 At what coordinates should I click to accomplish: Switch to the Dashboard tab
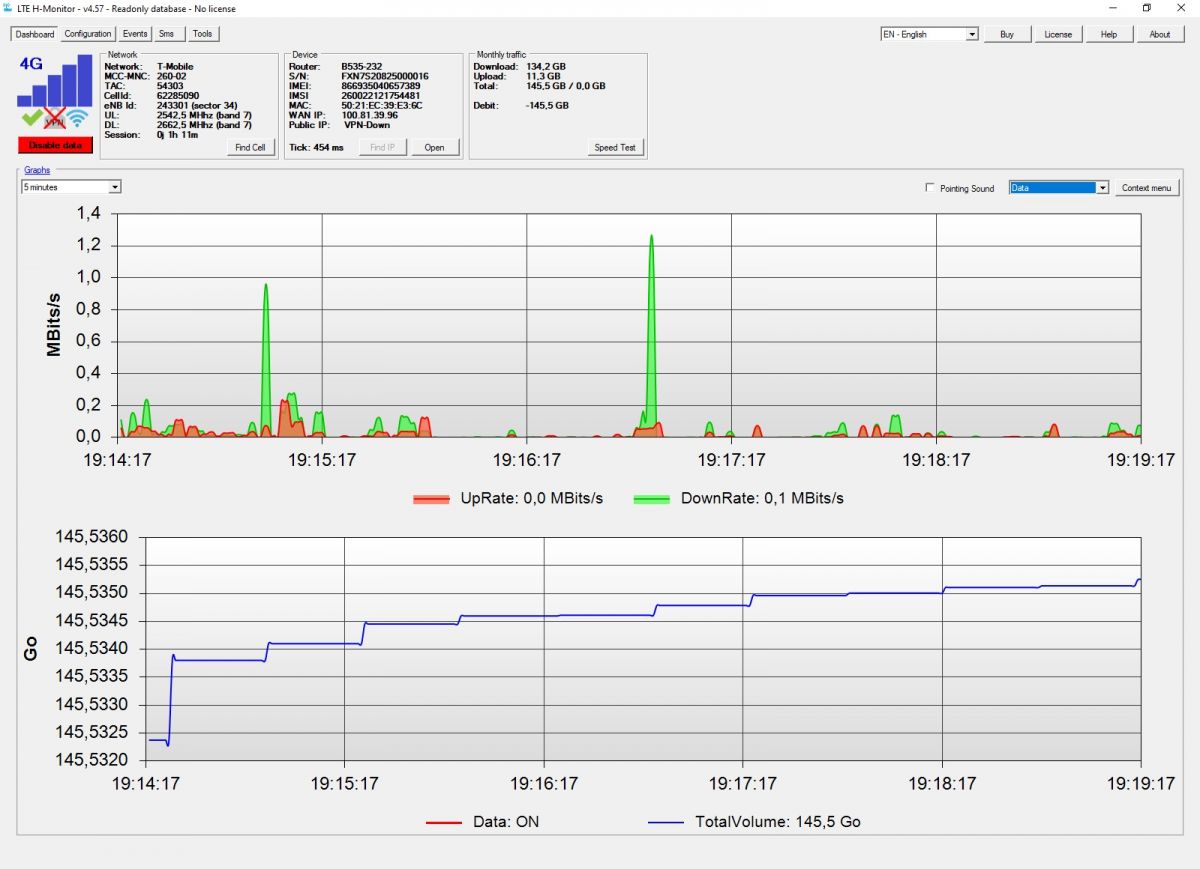coord(35,34)
